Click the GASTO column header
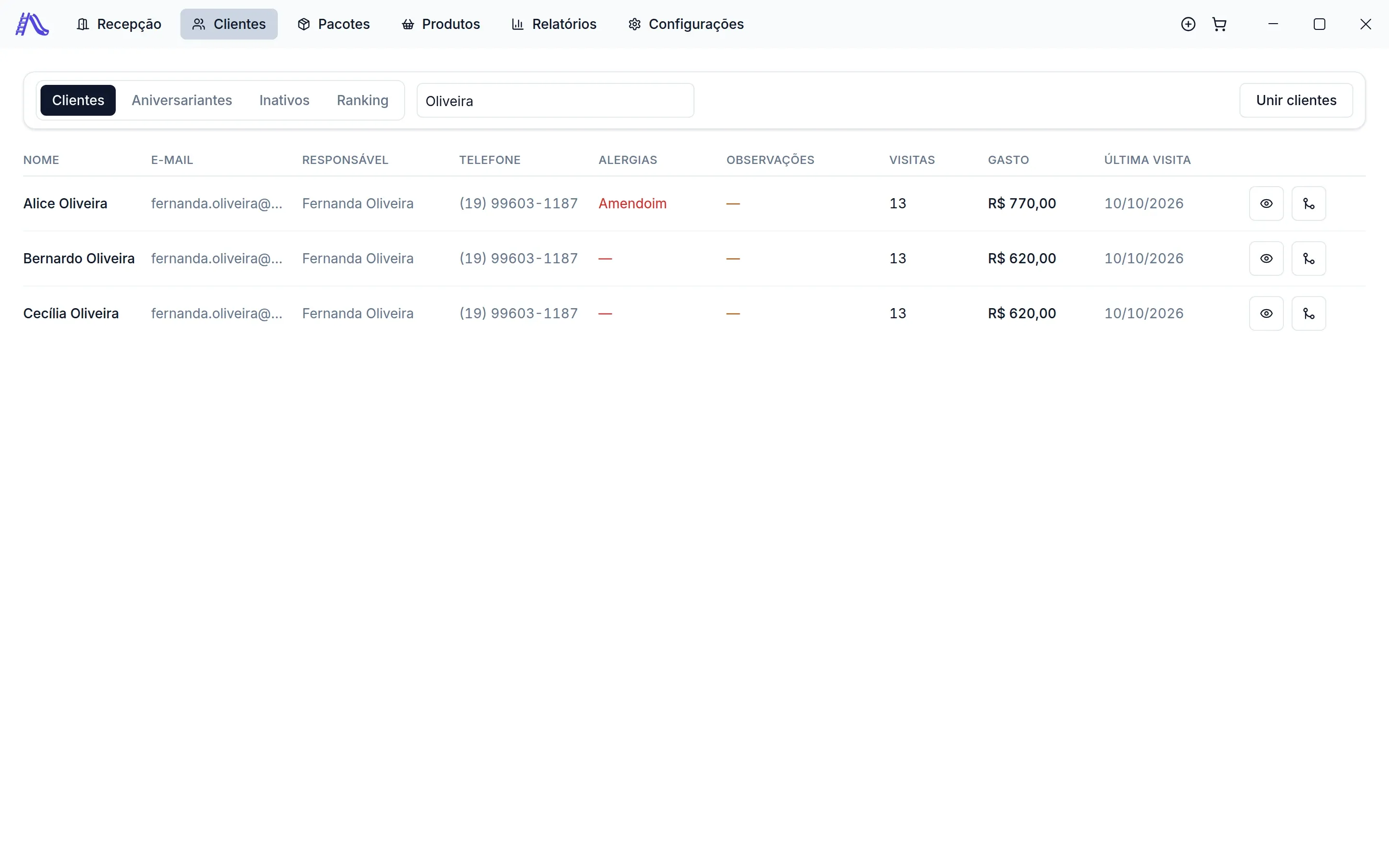1389x868 pixels. [x=1008, y=160]
